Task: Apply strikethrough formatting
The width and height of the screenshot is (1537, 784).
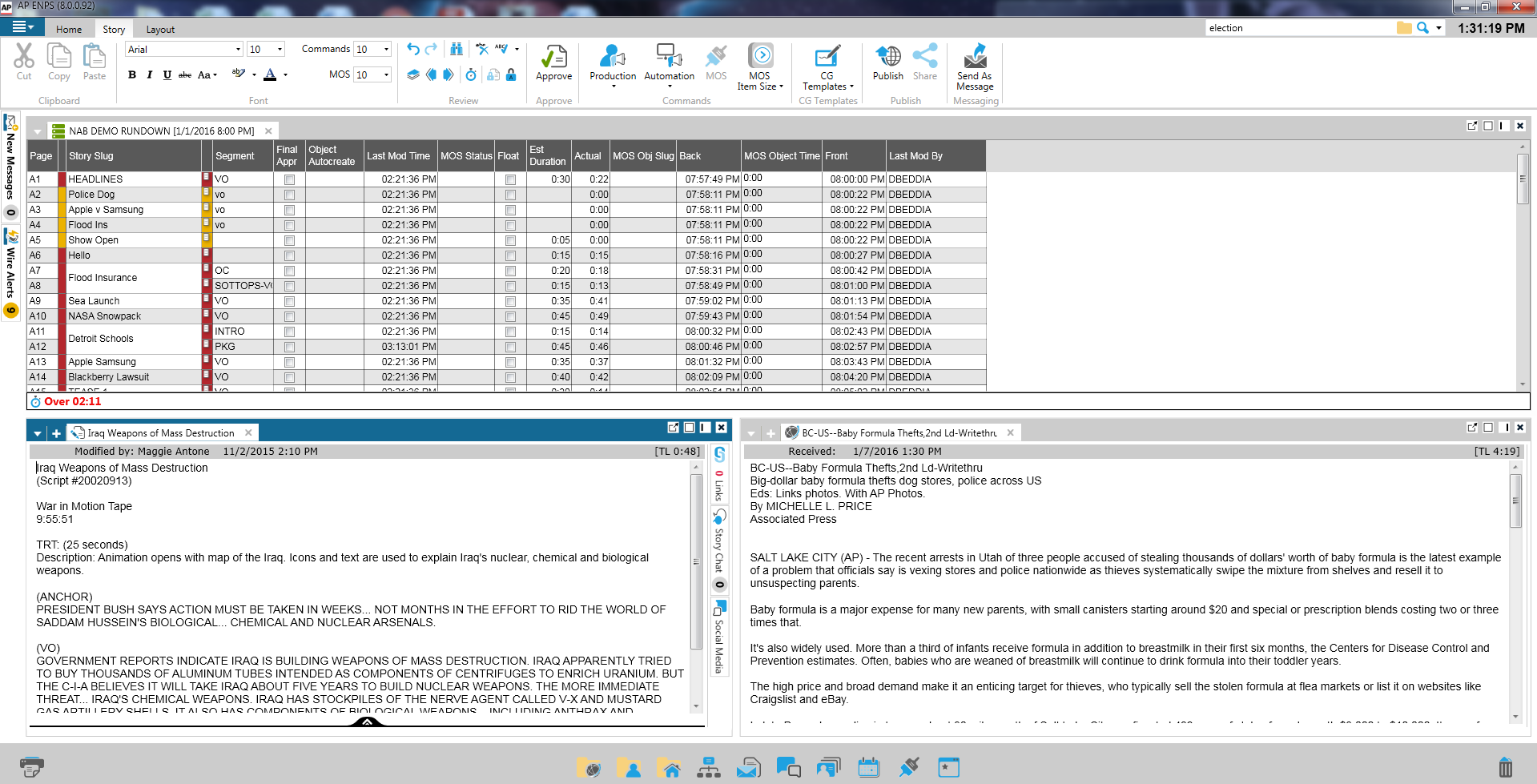Action: tap(185, 74)
